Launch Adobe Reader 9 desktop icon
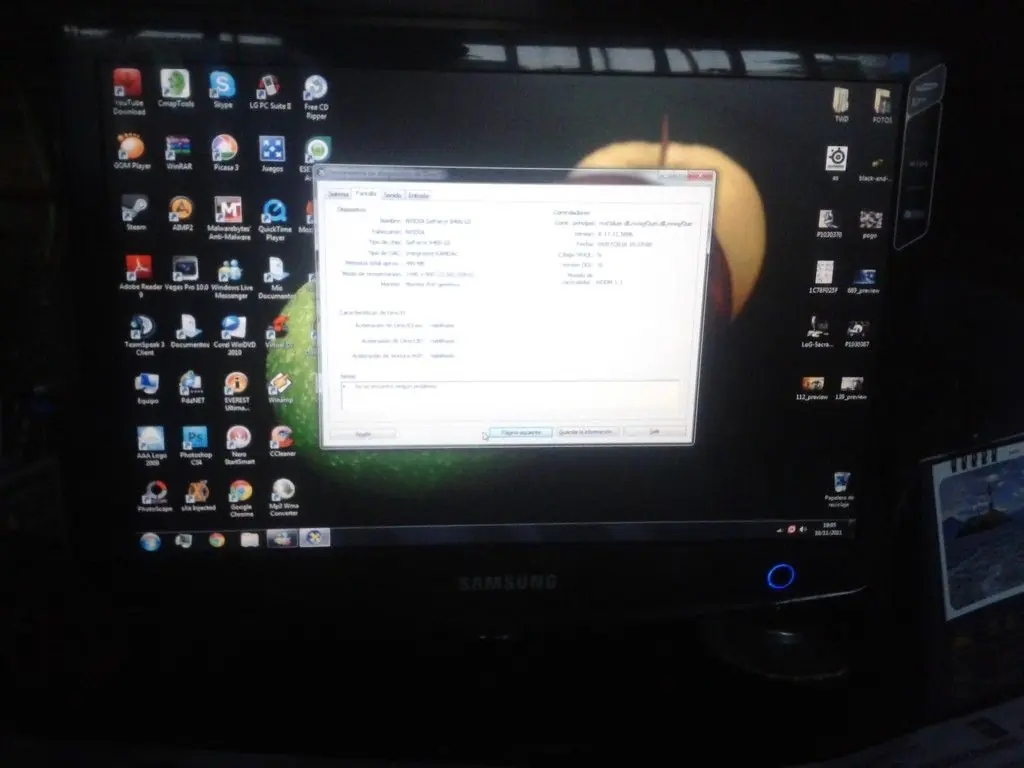The height and width of the screenshot is (768, 1024). click(140, 276)
